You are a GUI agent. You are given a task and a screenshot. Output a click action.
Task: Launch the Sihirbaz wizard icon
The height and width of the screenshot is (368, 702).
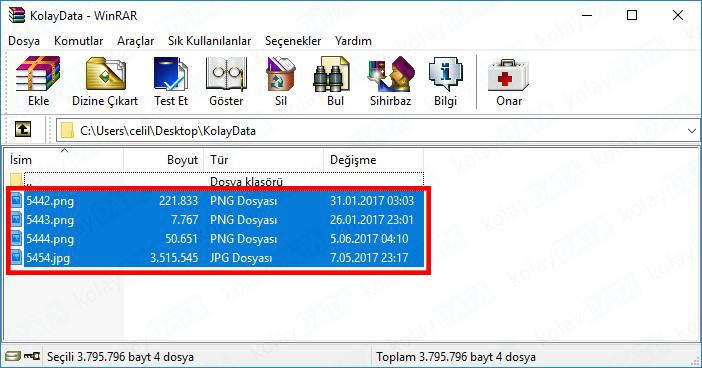pyautogui.click(x=391, y=74)
